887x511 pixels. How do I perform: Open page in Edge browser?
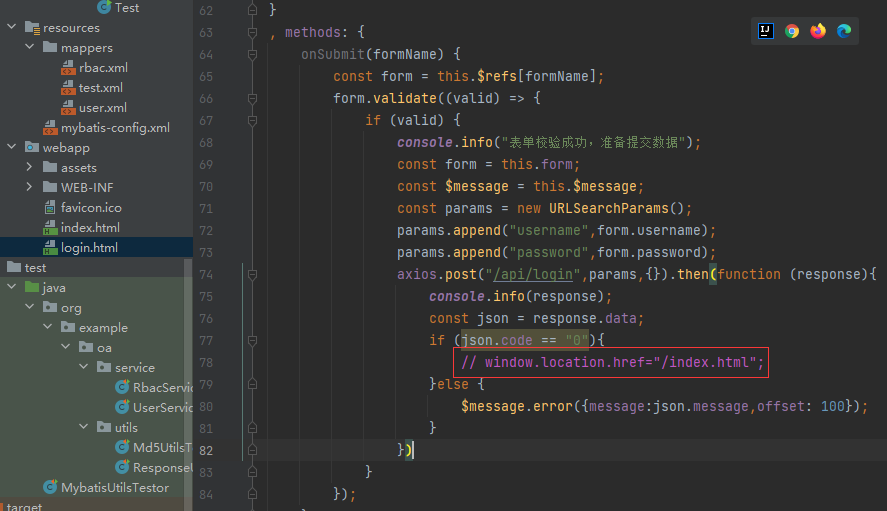[844, 31]
